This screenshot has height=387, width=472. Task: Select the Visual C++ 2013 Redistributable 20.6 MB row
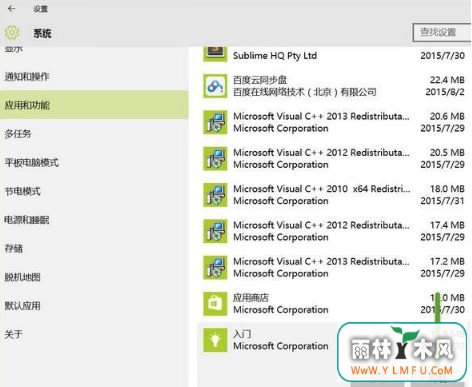(334, 122)
